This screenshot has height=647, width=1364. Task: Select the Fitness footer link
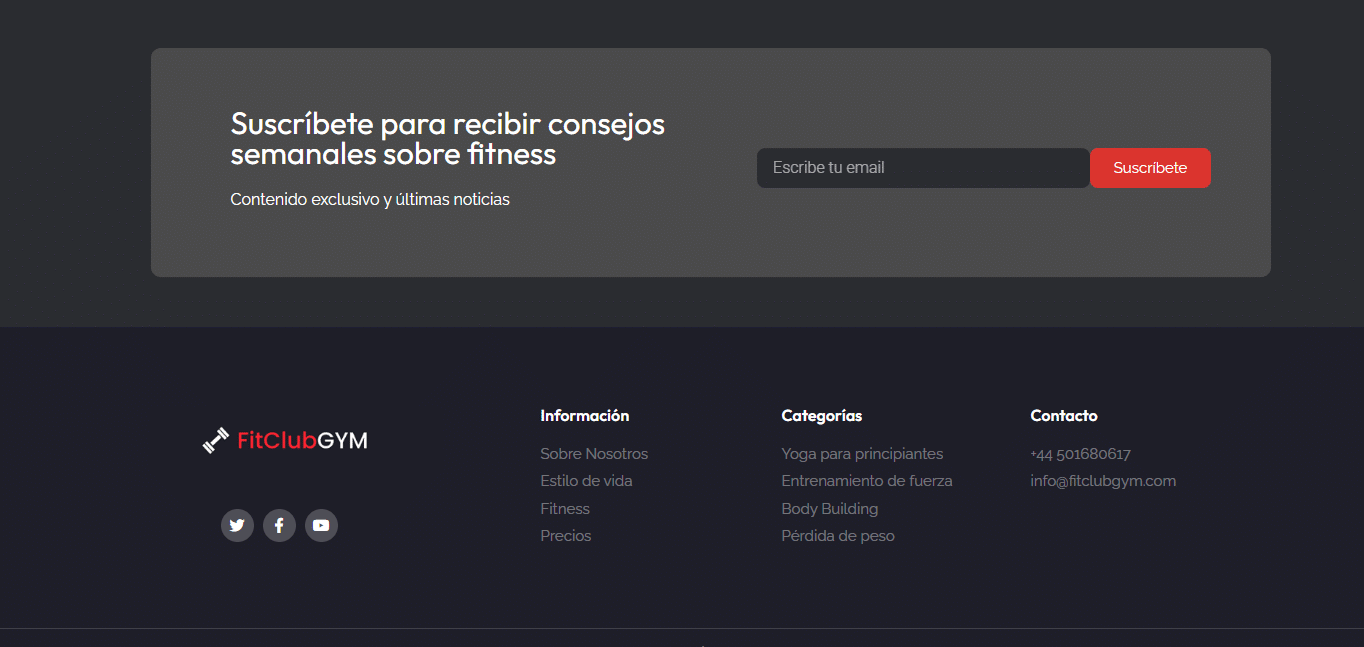pyautogui.click(x=565, y=509)
